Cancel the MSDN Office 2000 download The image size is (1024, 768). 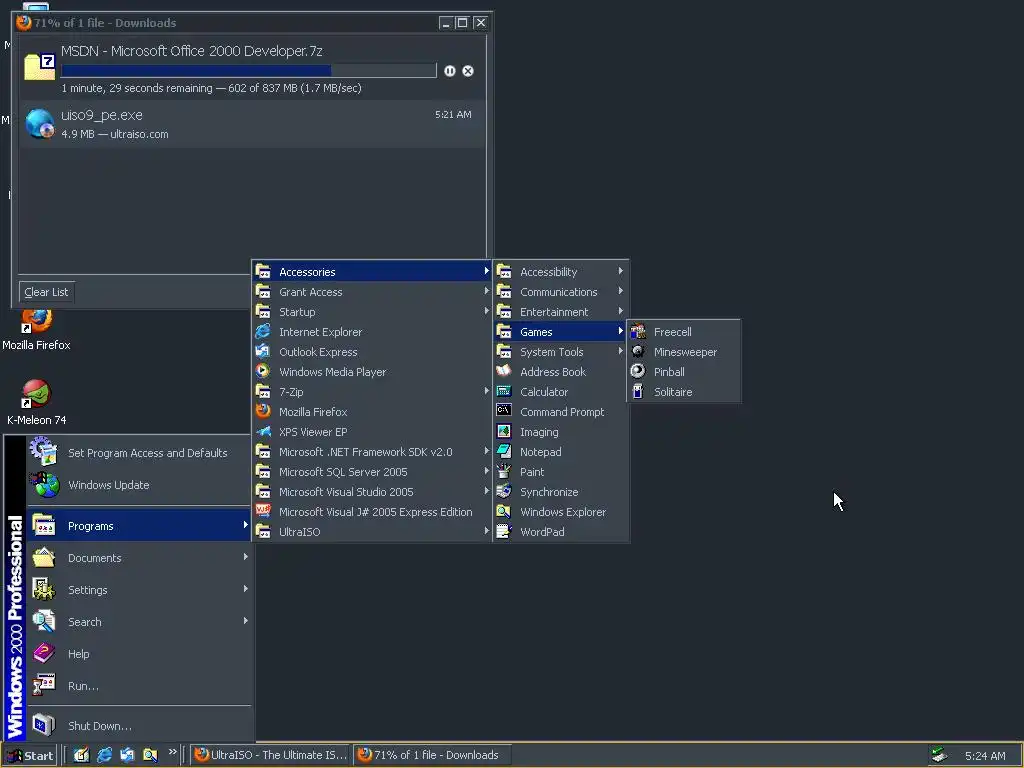(x=468, y=71)
